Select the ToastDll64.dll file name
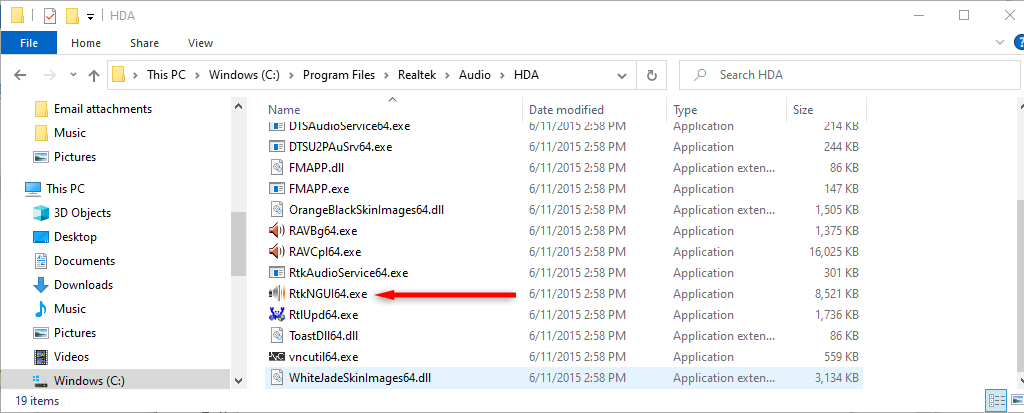 pos(323,336)
